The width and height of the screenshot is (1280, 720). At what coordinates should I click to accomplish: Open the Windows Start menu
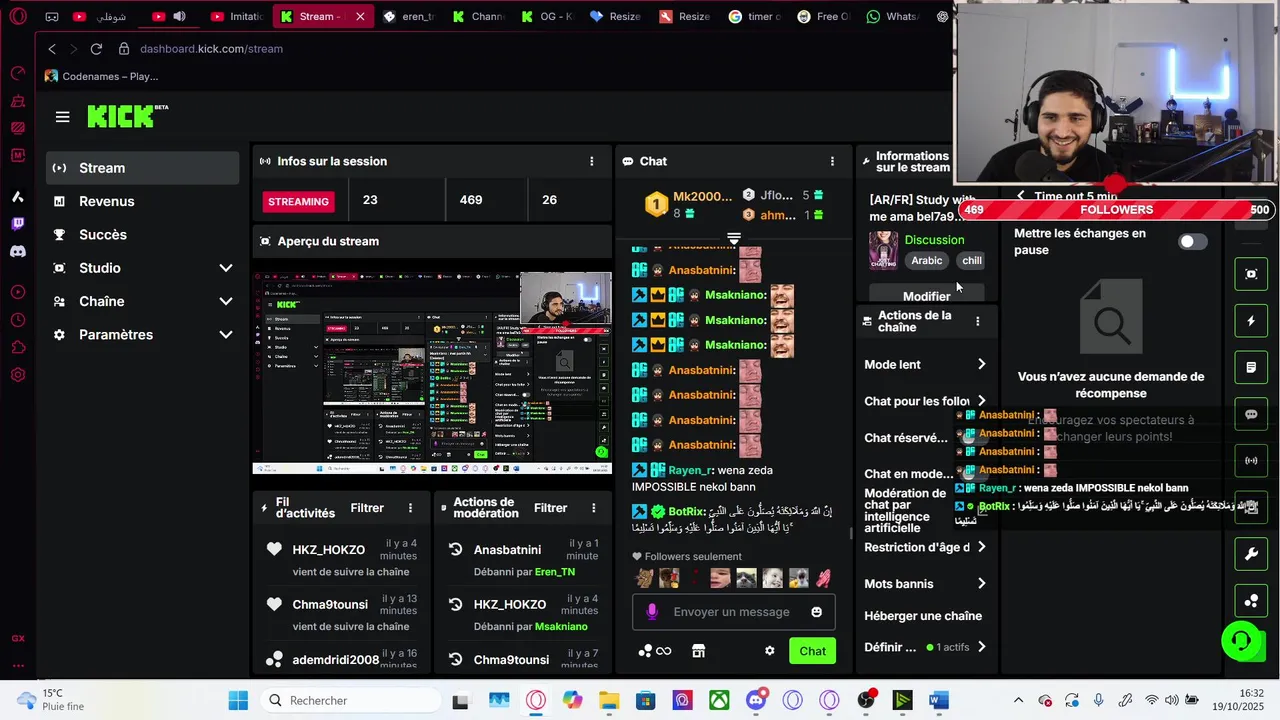tap(238, 701)
